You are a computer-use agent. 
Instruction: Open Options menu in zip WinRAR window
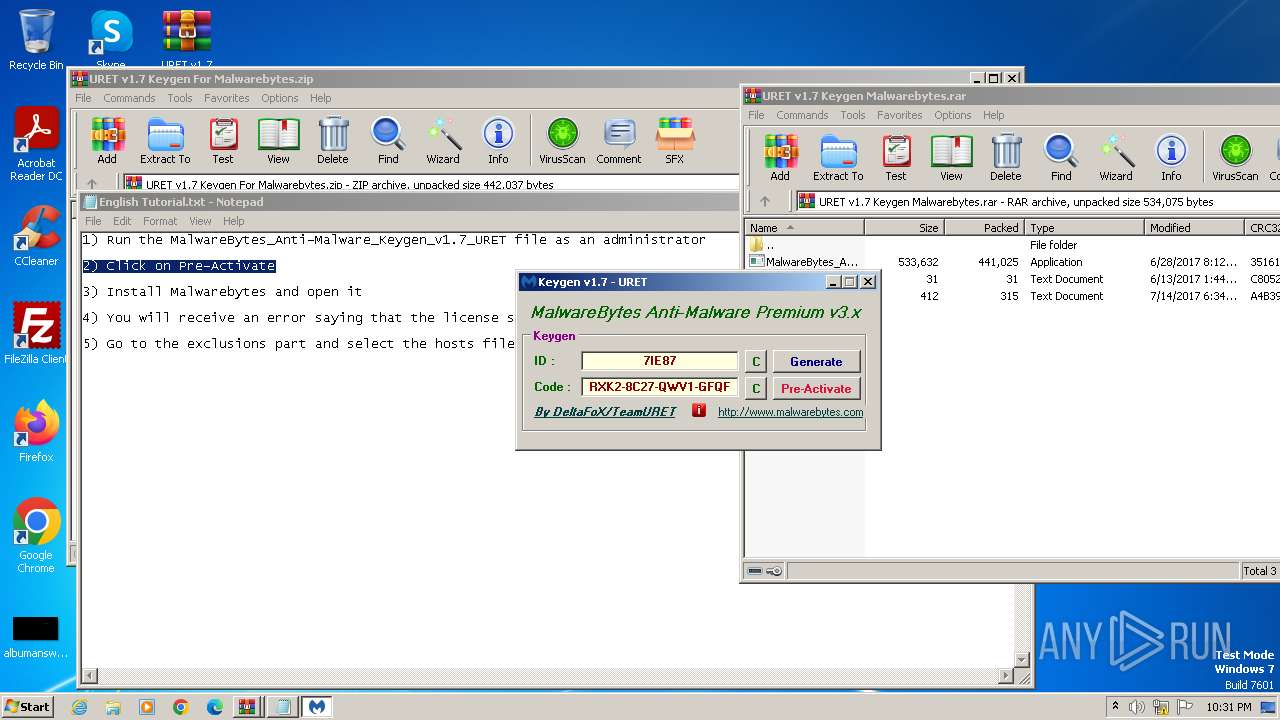tap(280, 98)
